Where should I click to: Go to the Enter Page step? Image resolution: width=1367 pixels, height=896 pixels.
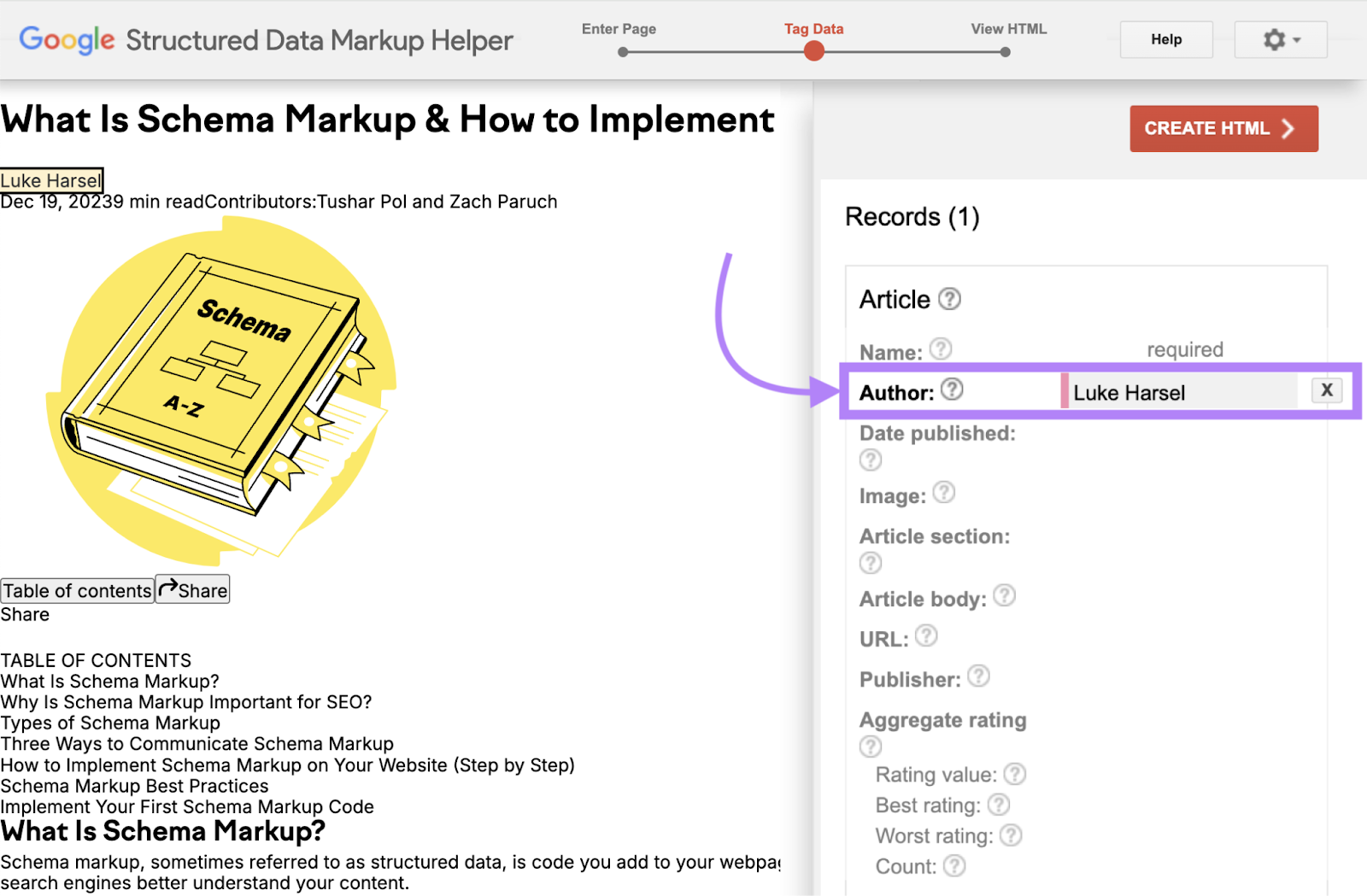coord(619,29)
